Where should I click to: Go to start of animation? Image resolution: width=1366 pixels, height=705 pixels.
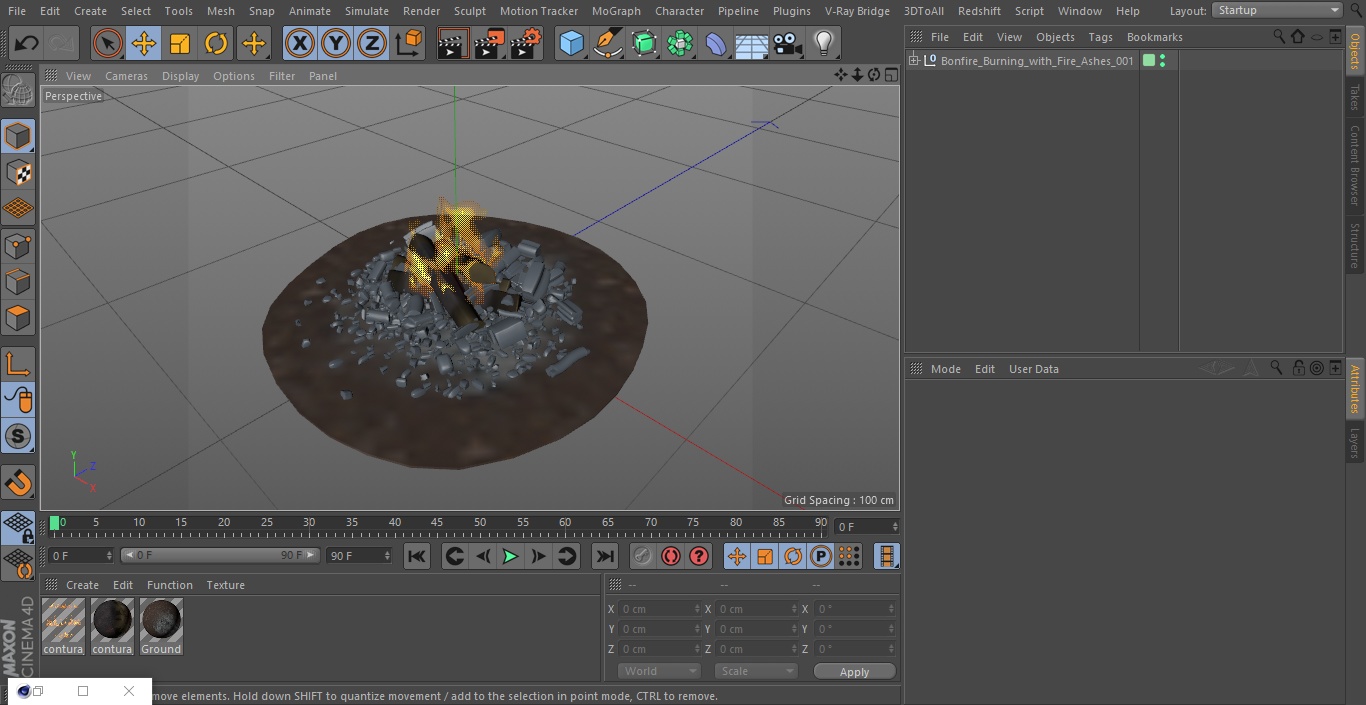tap(417, 556)
